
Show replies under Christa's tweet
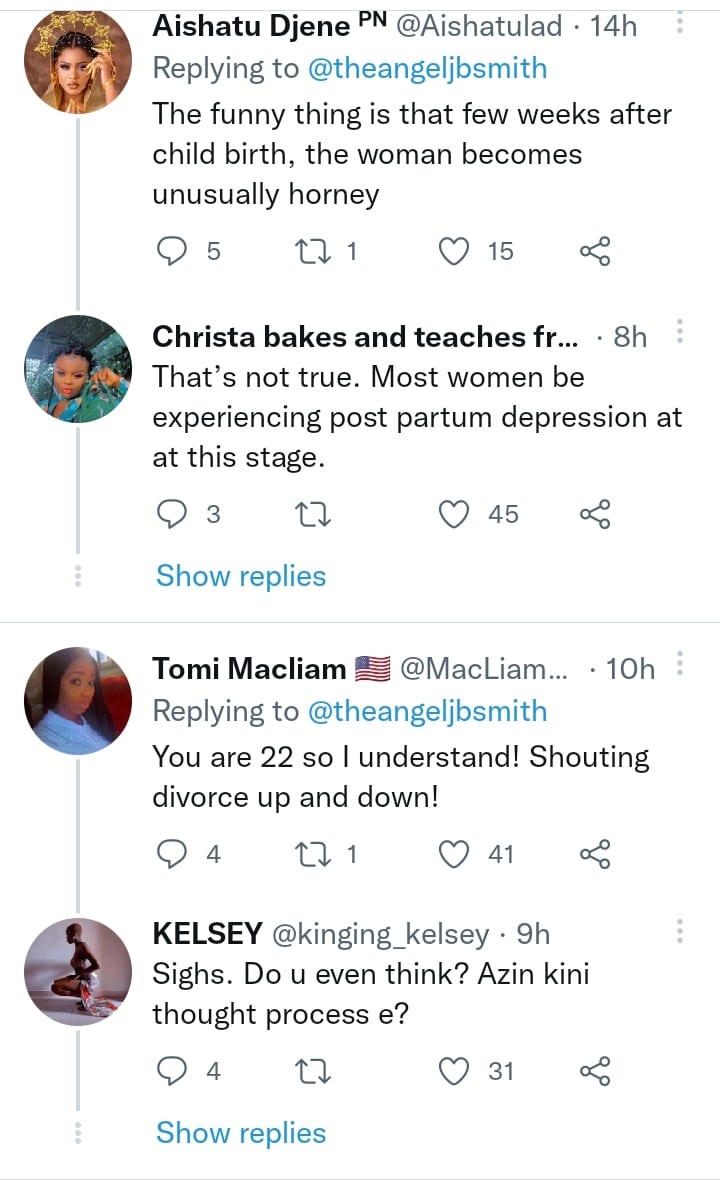tap(241, 576)
